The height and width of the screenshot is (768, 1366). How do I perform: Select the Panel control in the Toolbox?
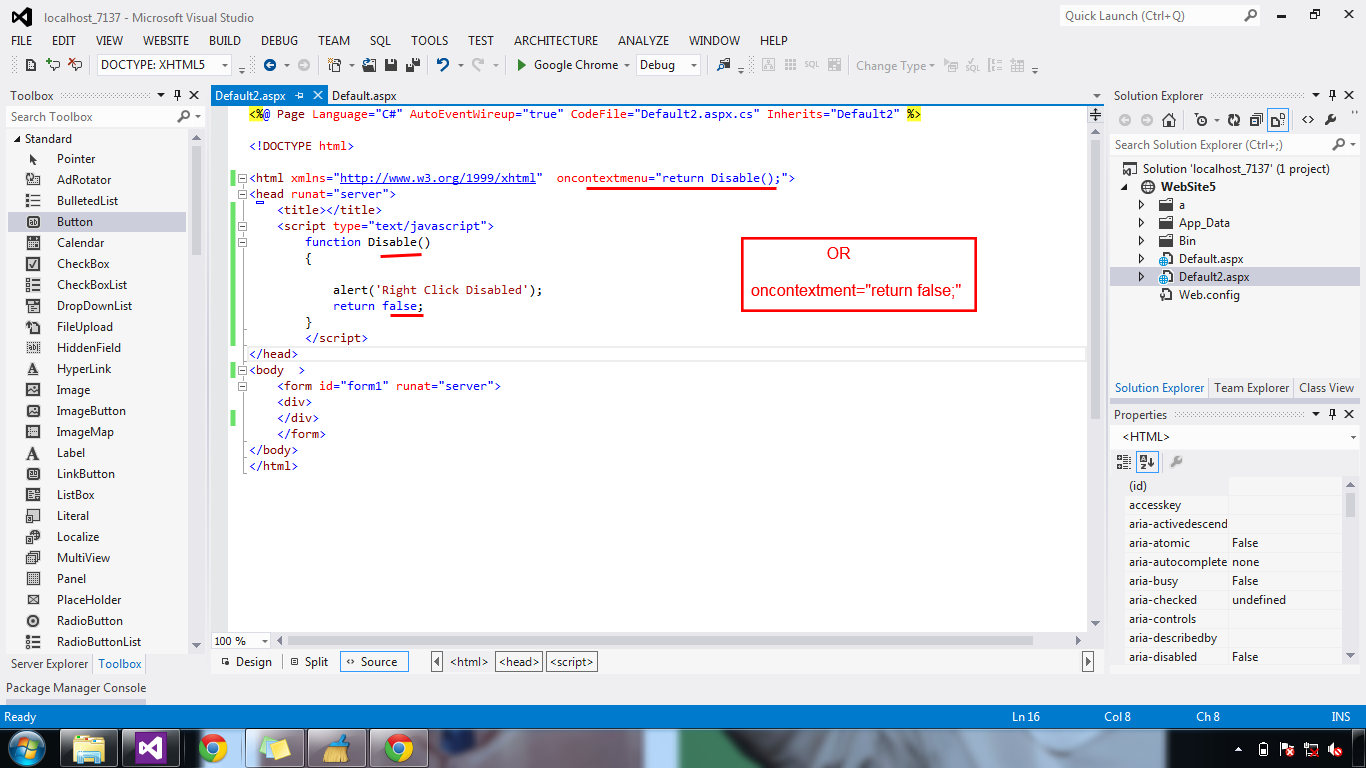(97, 579)
